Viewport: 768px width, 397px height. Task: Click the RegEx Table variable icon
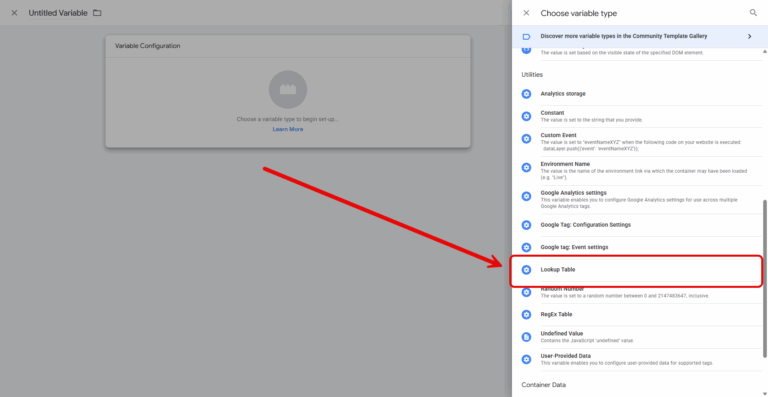point(526,314)
